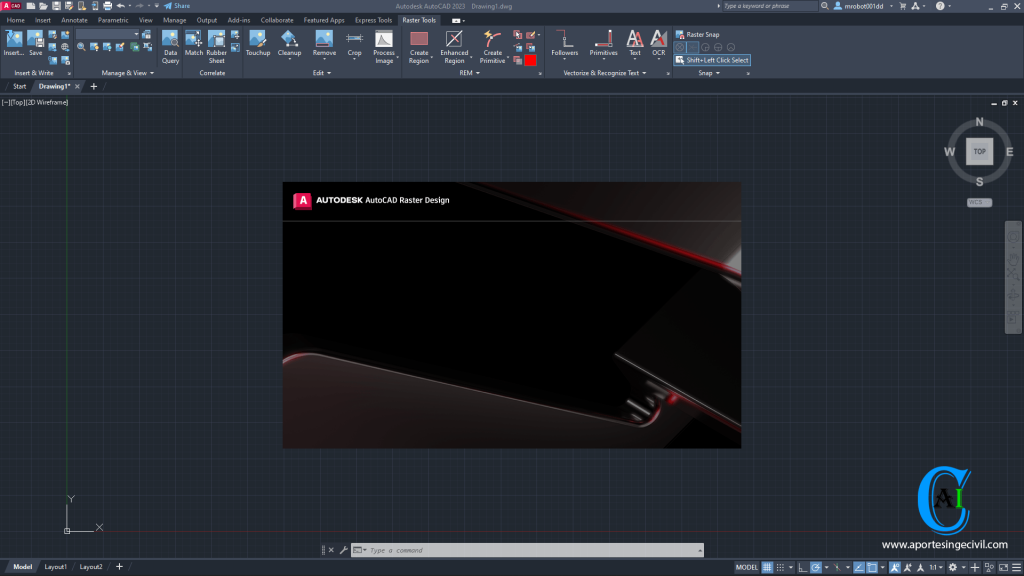Open the WCS coordinate system dropdown
This screenshot has width=1024, height=576.
click(x=979, y=202)
